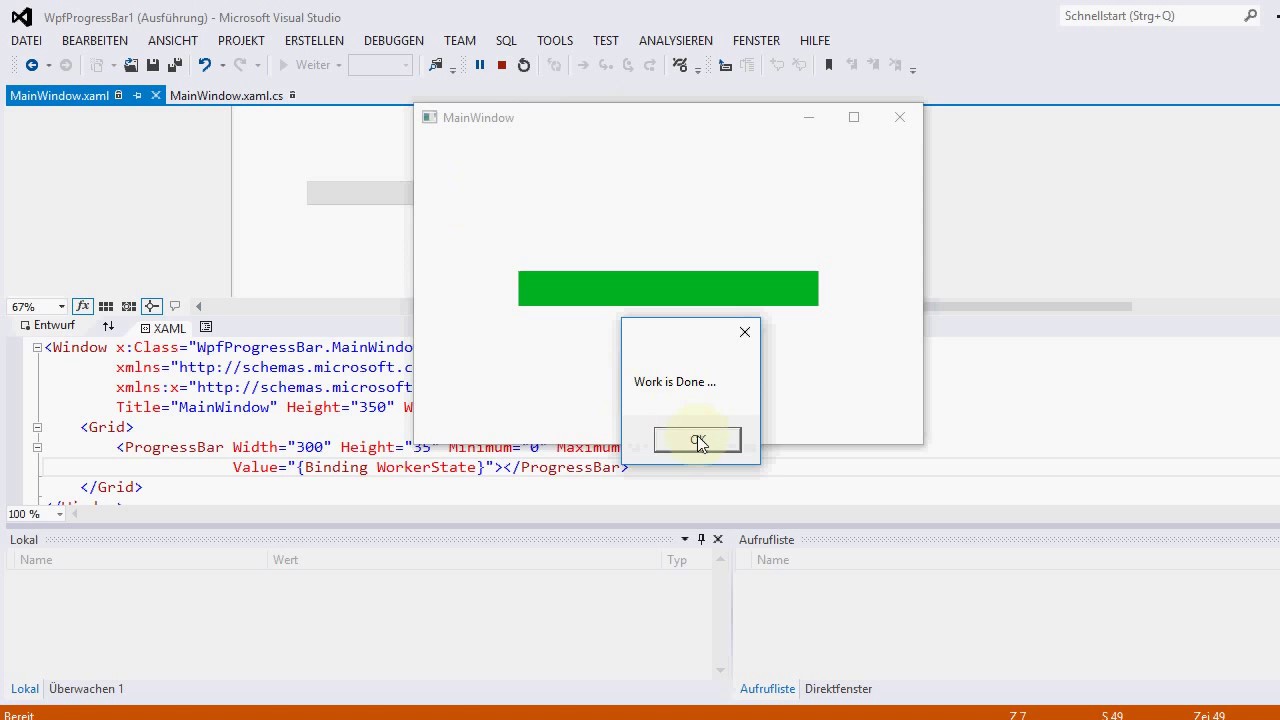Close the Lokal panel
Screen dimensions: 1280x720
point(717,540)
